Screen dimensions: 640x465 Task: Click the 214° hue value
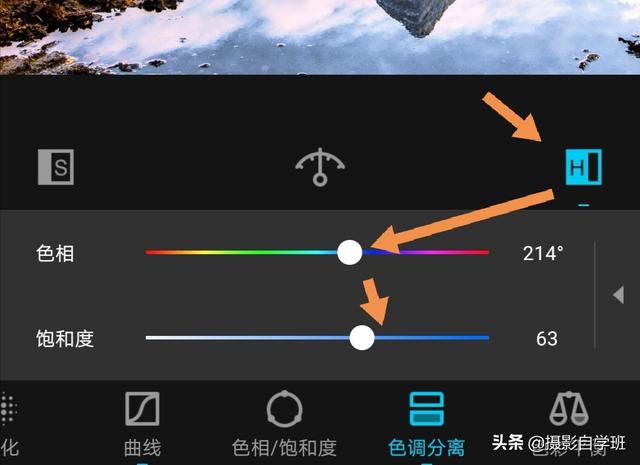click(543, 254)
